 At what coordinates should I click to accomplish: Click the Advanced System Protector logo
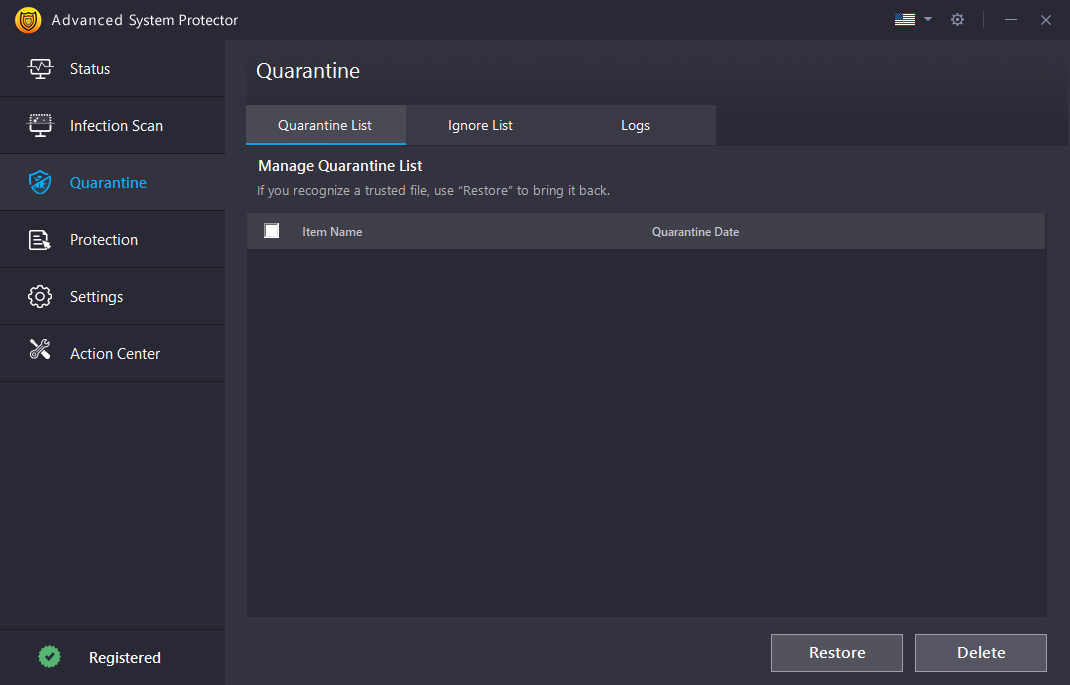[x=28, y=20]
